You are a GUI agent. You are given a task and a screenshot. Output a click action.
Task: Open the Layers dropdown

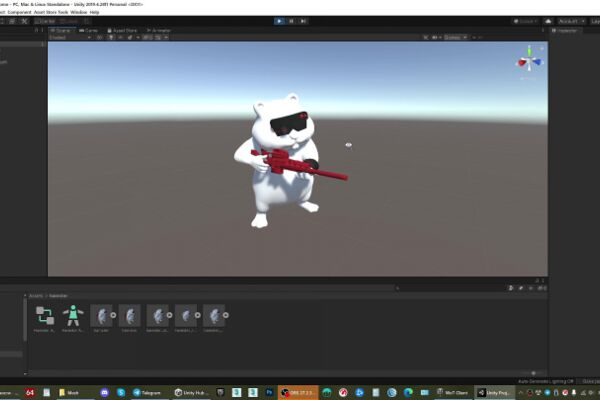(595, 21)
